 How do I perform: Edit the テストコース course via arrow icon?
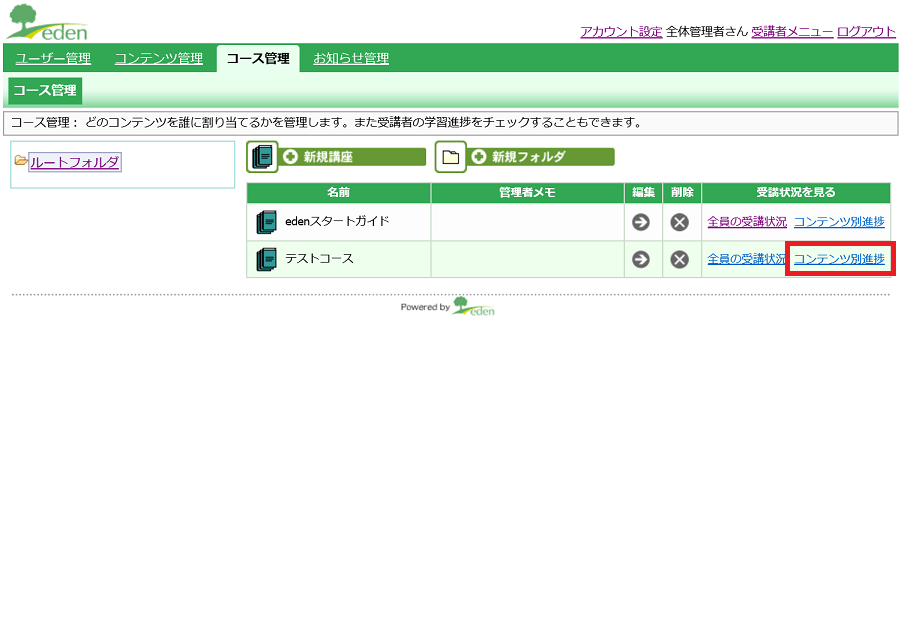click(x=641, y=260)
